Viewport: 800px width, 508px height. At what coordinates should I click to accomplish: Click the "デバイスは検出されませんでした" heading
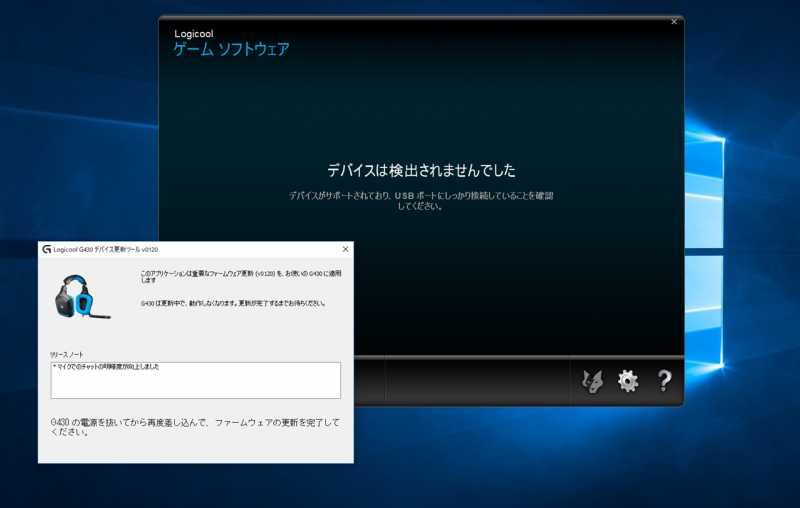click(421, 170)
